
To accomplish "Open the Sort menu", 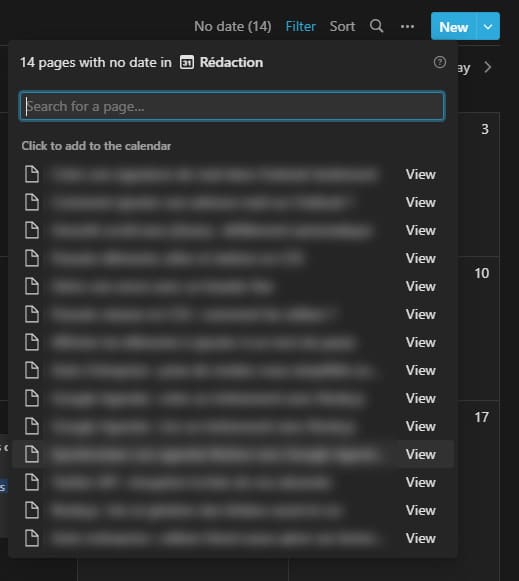I will coord(342,26).
